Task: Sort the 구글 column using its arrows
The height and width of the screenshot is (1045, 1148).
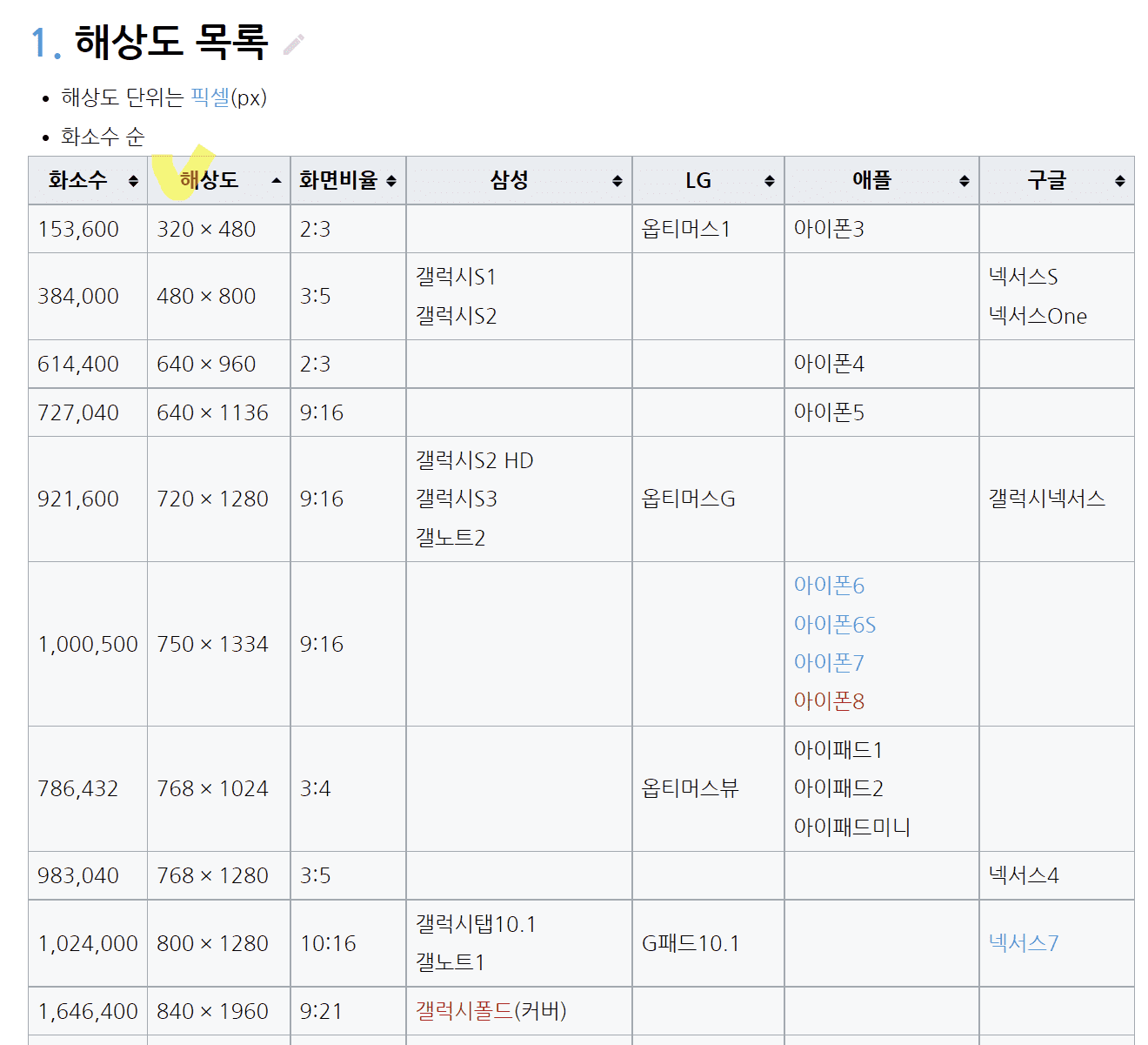Action: [x=1120, y=181]
